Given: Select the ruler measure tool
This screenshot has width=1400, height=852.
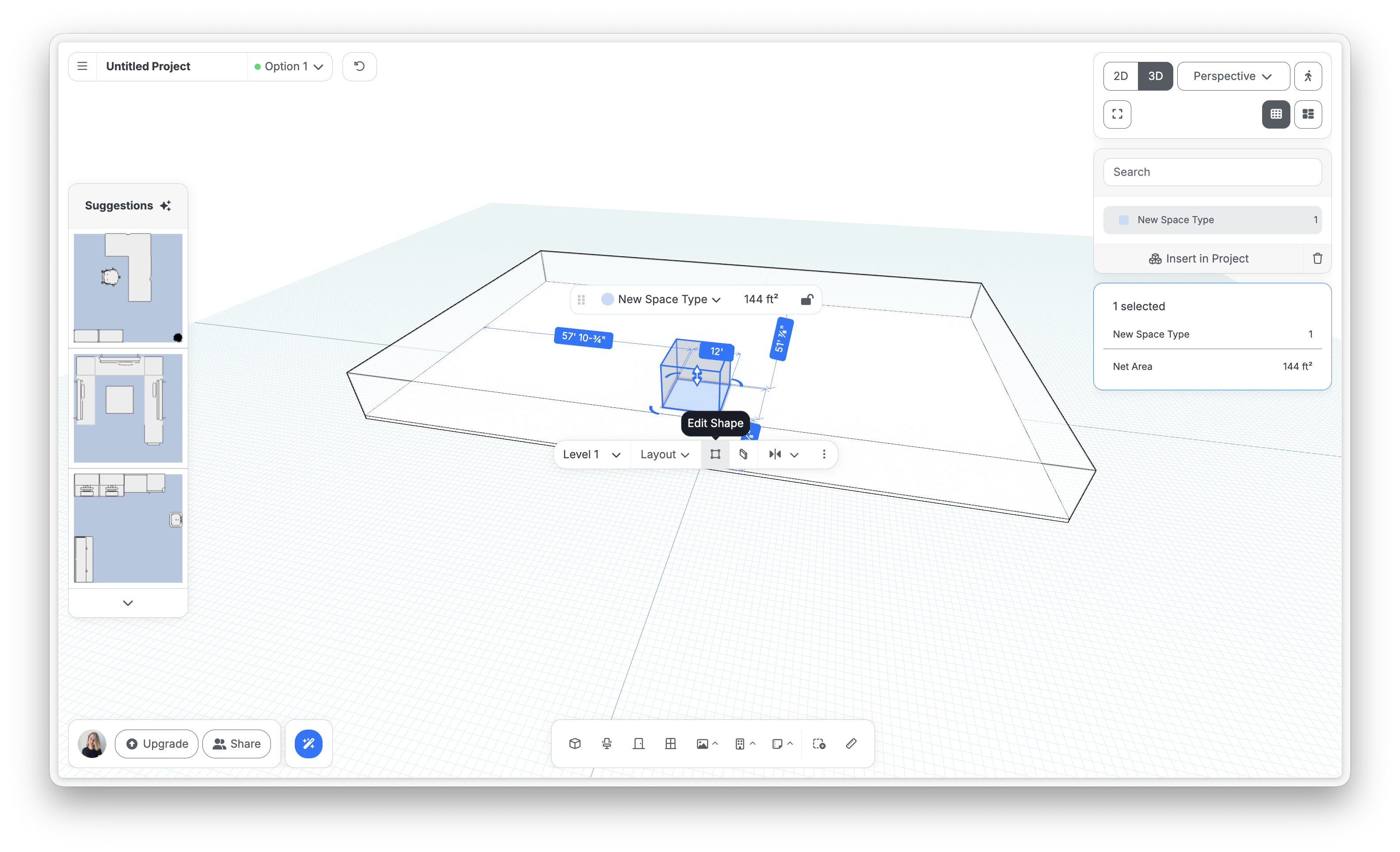Looking at the screenshot, I should coord(851,744).
